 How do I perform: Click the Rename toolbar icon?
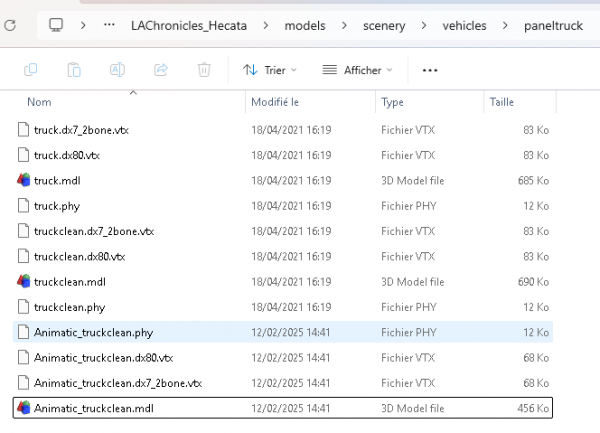click(117, 70)
